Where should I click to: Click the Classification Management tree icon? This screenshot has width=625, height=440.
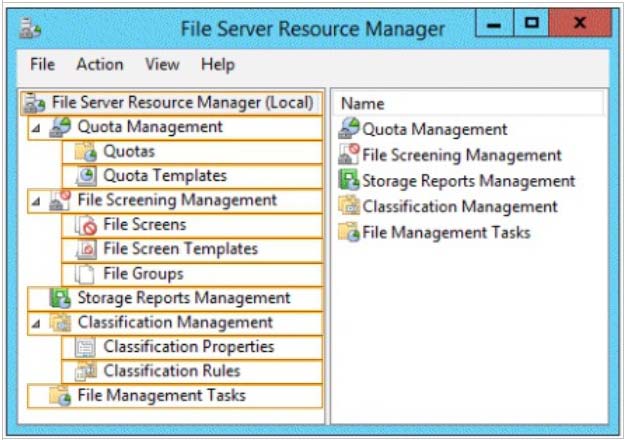coord(60,322)
